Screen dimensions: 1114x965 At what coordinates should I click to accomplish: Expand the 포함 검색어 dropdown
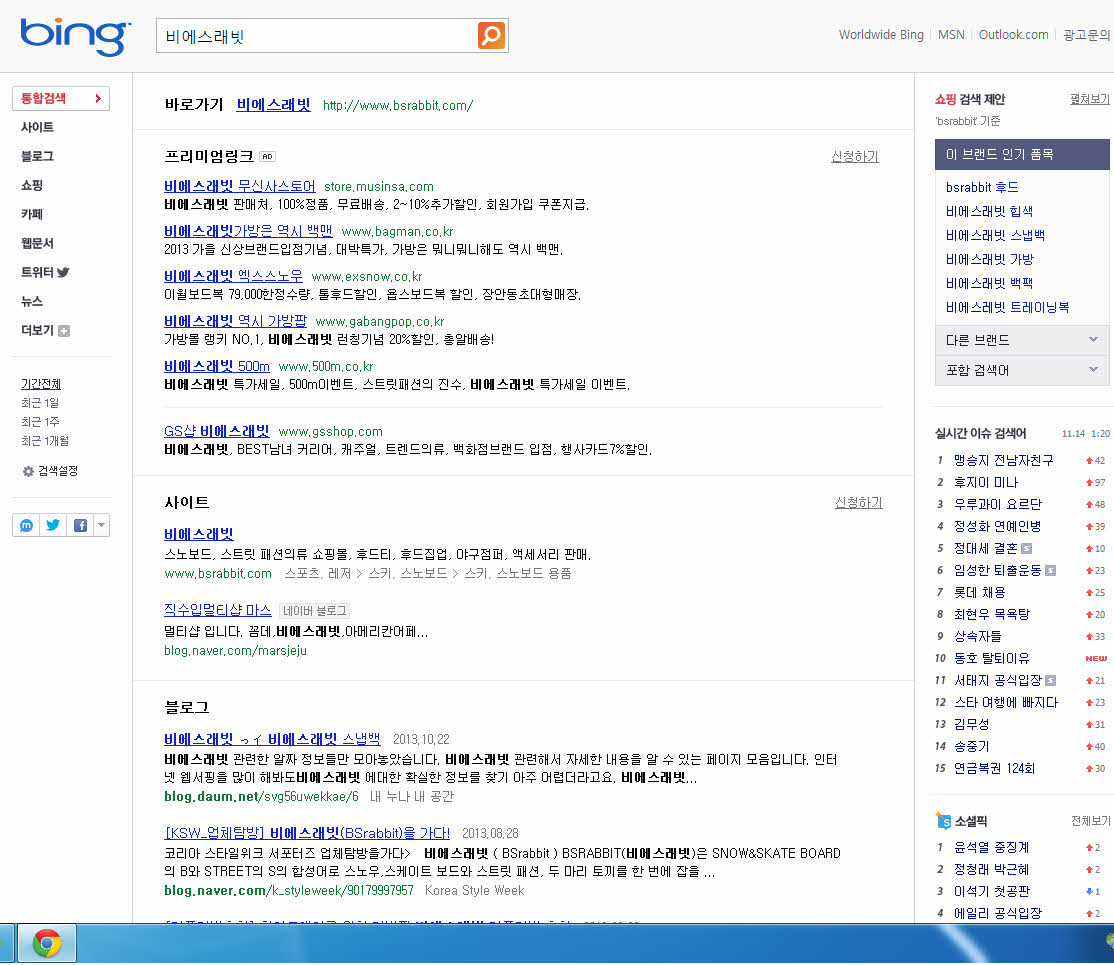click(x=1022, y=370)
